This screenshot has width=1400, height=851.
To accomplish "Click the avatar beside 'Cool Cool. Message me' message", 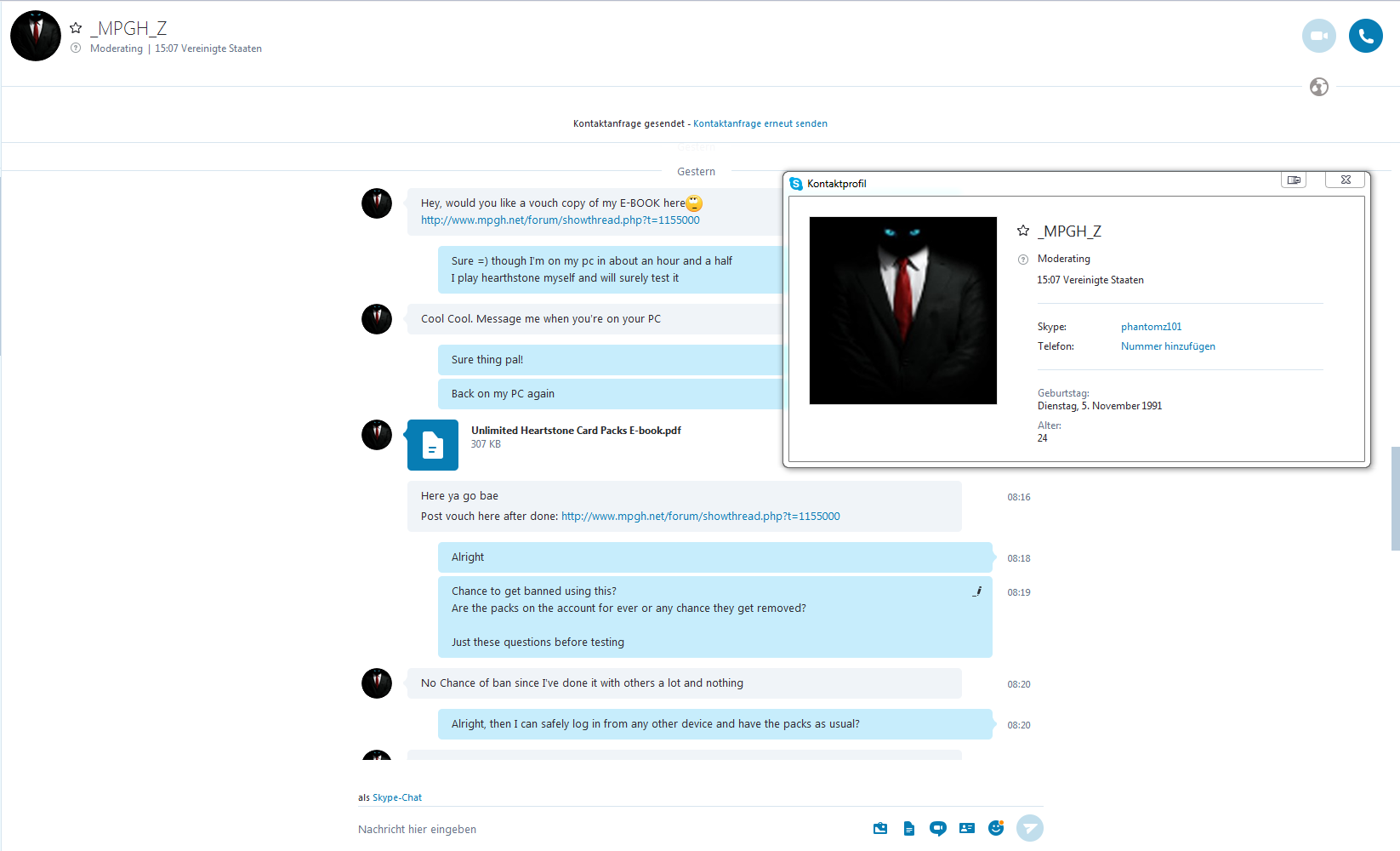I will 377,319.
